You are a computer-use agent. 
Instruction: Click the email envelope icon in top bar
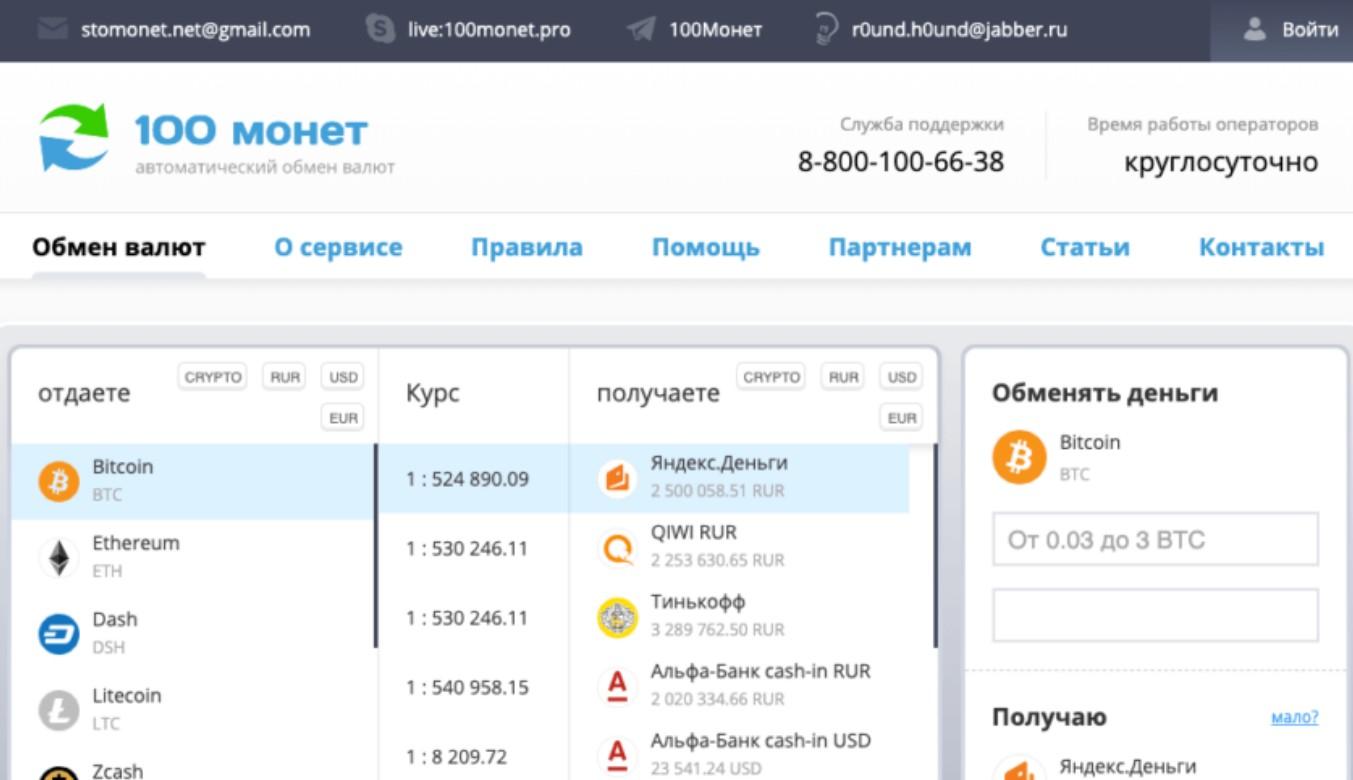pos(52,29)
